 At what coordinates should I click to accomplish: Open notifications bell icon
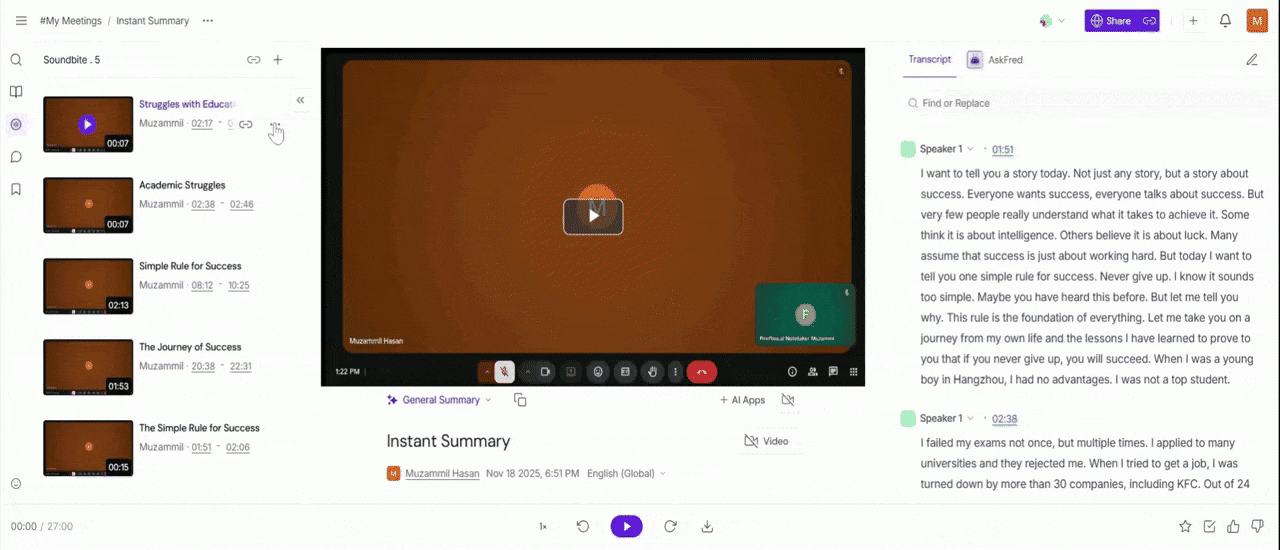pos(1225,20)
